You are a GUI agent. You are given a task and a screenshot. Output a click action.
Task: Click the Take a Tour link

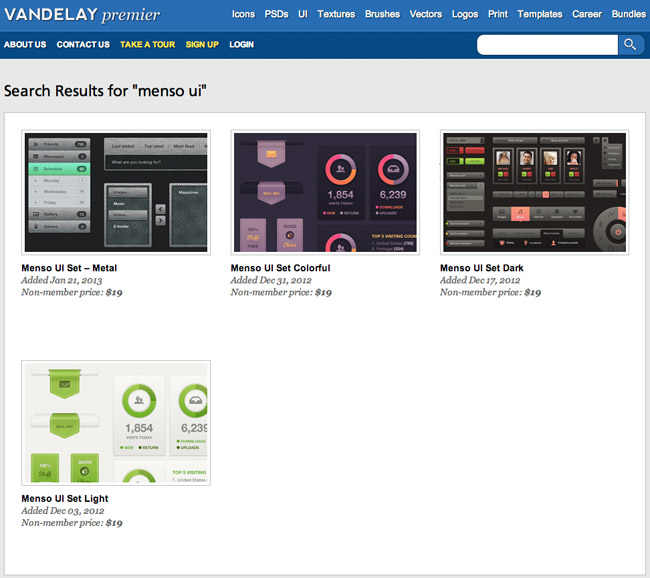pos(148,44)
